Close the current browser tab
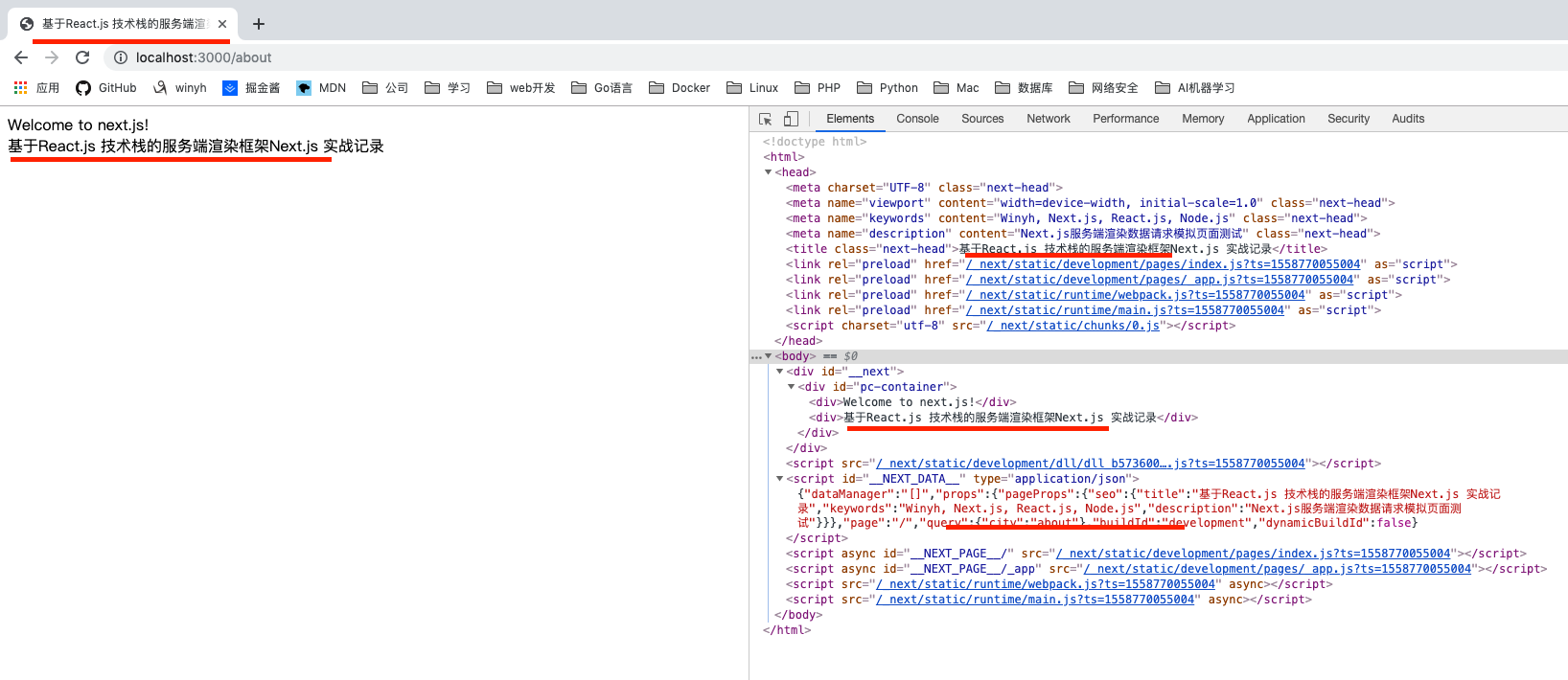1568x680 pixels. click(222, 24)
